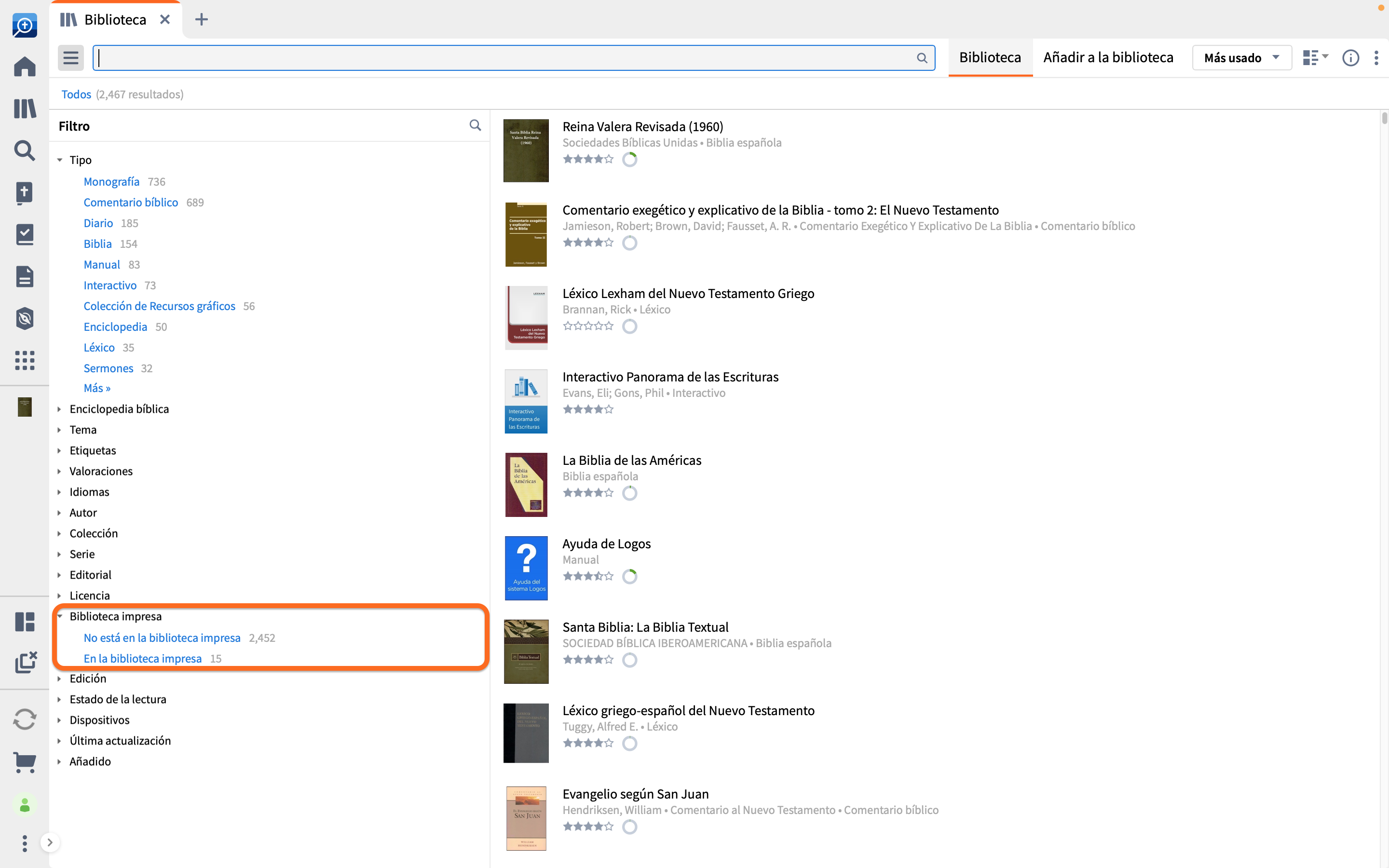Open the Layouts icon in the sidebar
This screenshot has height=868, width=1389.
tap(25, 621)
